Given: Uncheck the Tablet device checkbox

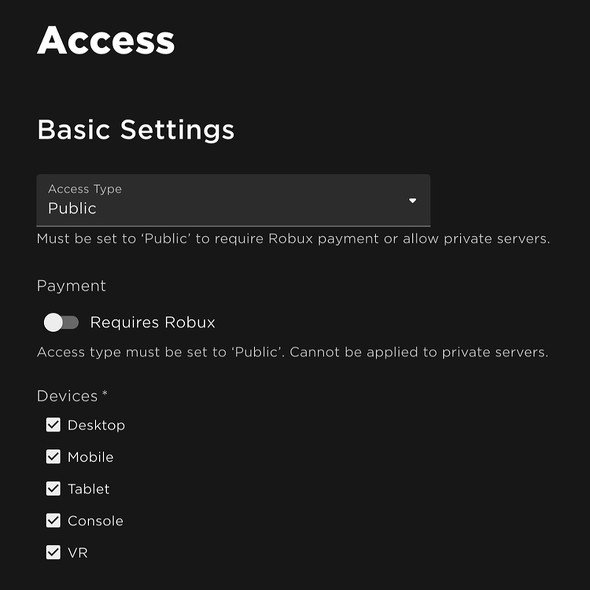Looking at the screenshot, I should pyautogui.click(x=53, y=489).
